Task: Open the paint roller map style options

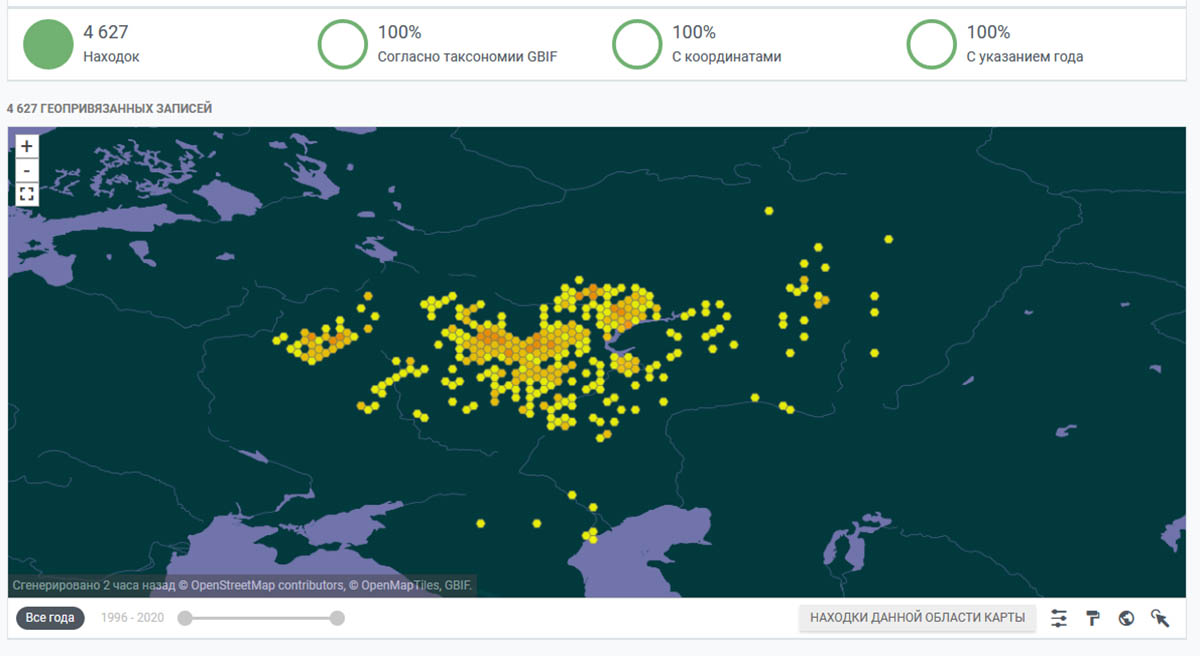Action: (x=1093, y=618)
